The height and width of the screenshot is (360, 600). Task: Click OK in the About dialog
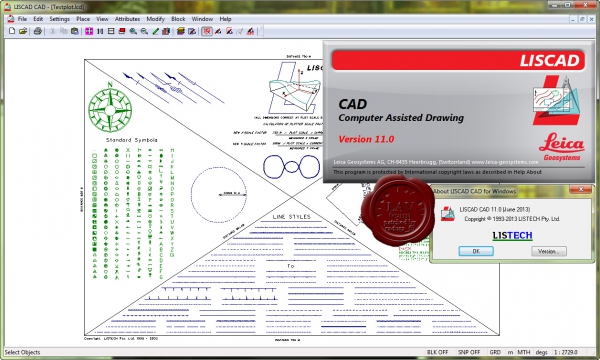(476, 251)
